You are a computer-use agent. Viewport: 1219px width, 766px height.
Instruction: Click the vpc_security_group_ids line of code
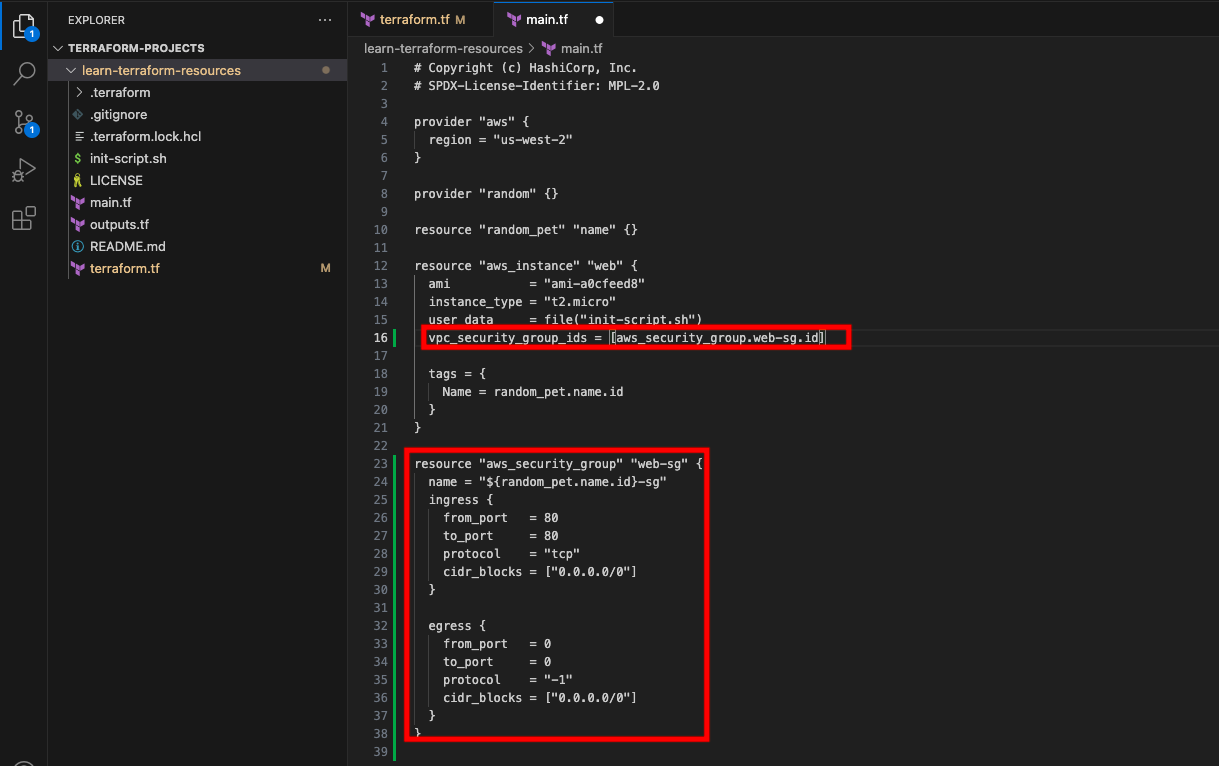(x=626, y=338)
